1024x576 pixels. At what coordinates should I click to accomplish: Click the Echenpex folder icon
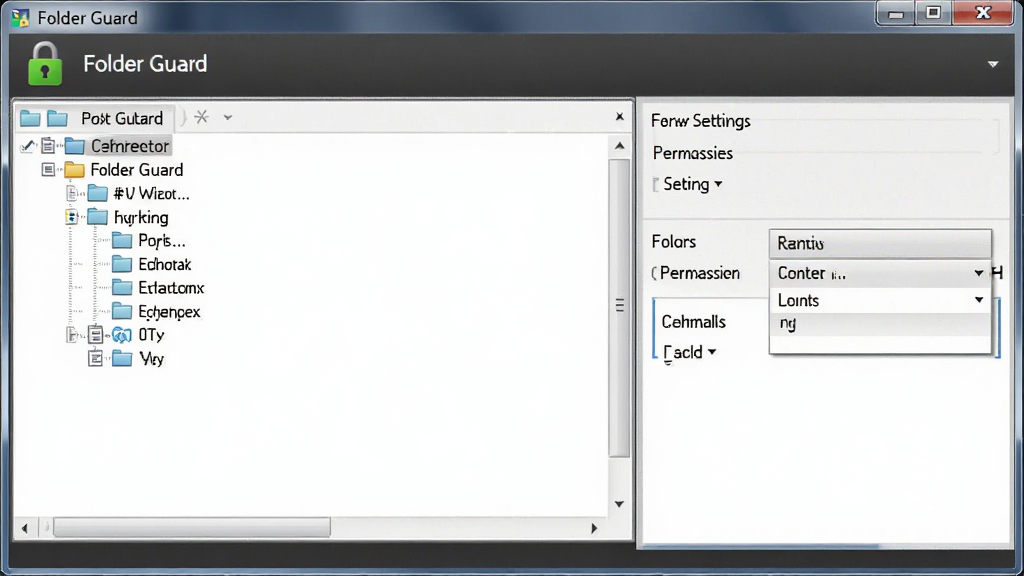pos(122,312)
